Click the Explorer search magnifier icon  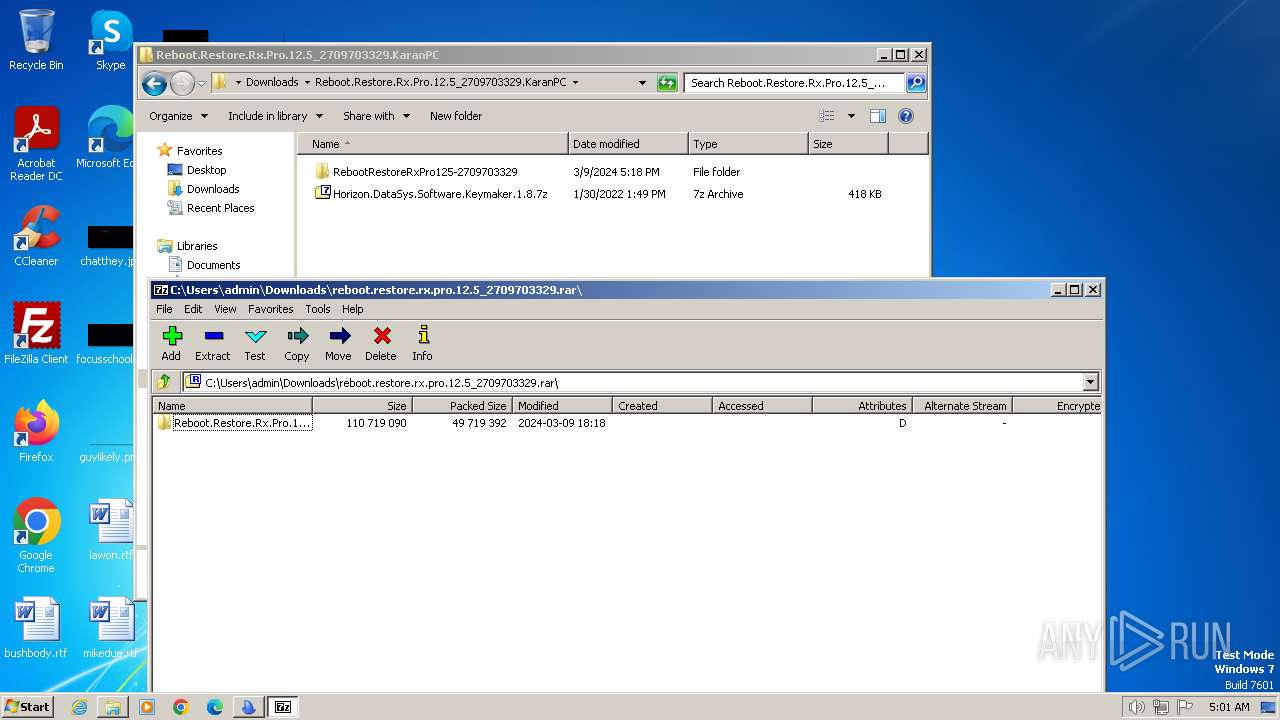[x=915, y=83]
